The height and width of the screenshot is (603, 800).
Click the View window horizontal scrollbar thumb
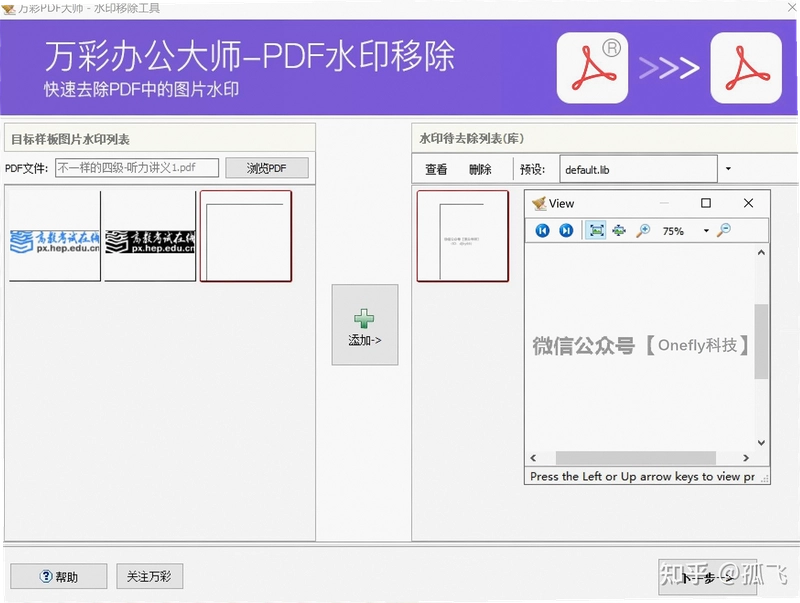pos(635,458)
